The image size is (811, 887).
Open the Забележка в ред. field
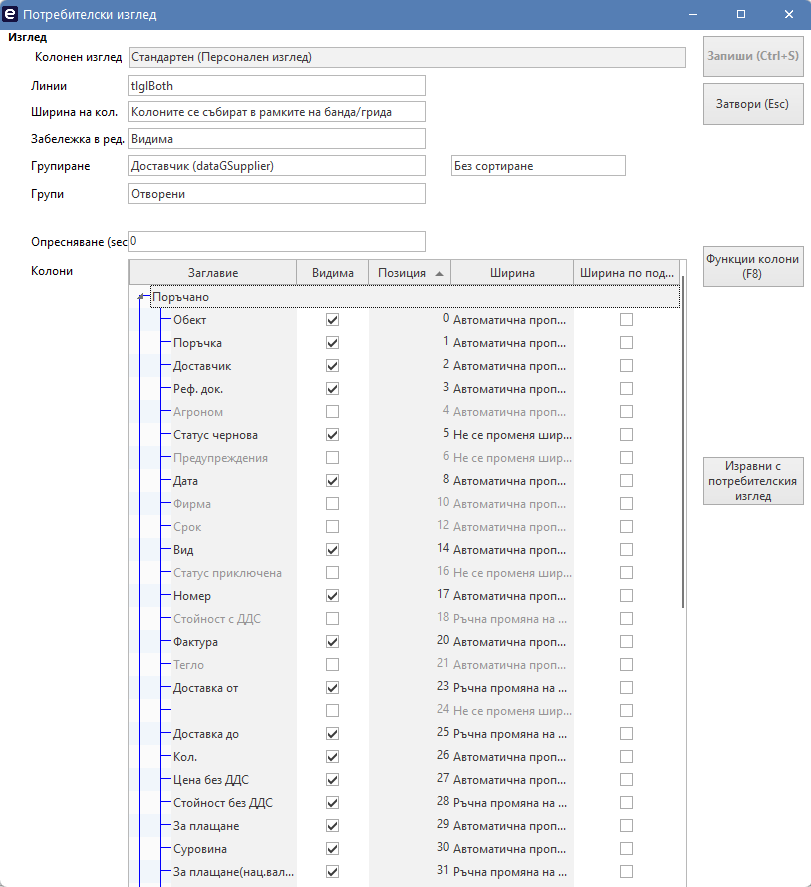tap(277, 139)
